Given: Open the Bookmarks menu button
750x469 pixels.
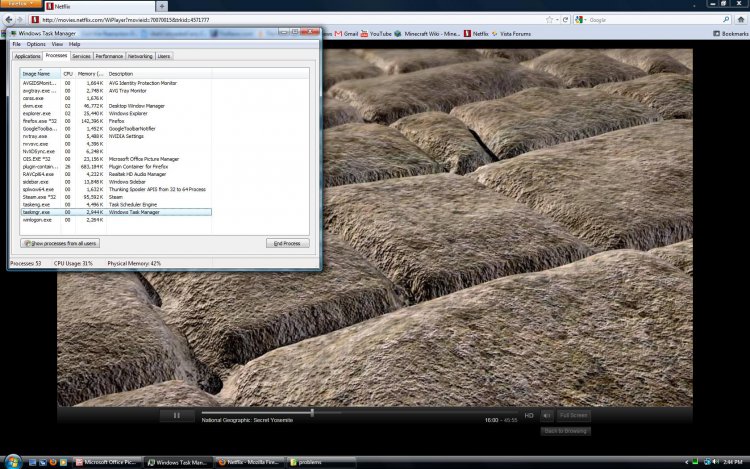Looking at the screenshot, I should (x=730, y=33).
